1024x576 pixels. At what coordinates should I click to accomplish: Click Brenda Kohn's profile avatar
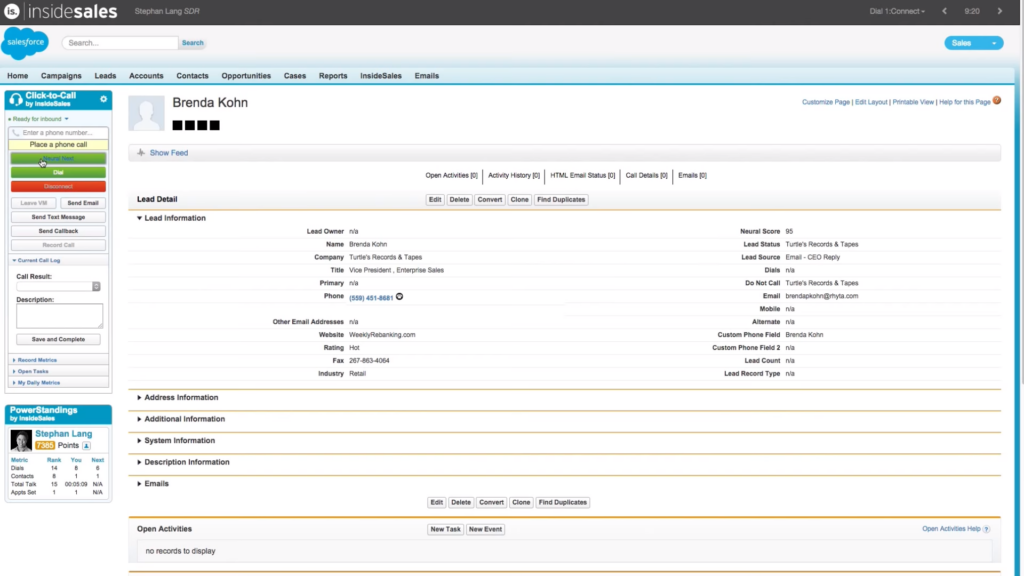pyautogui.click(x=146, y=113)
